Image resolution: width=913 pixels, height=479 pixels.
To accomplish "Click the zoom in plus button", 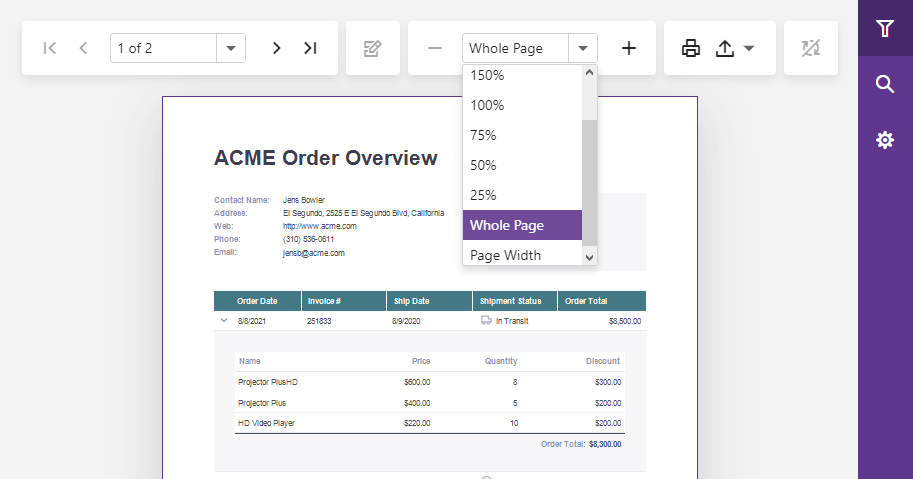I will pos(629,48).
